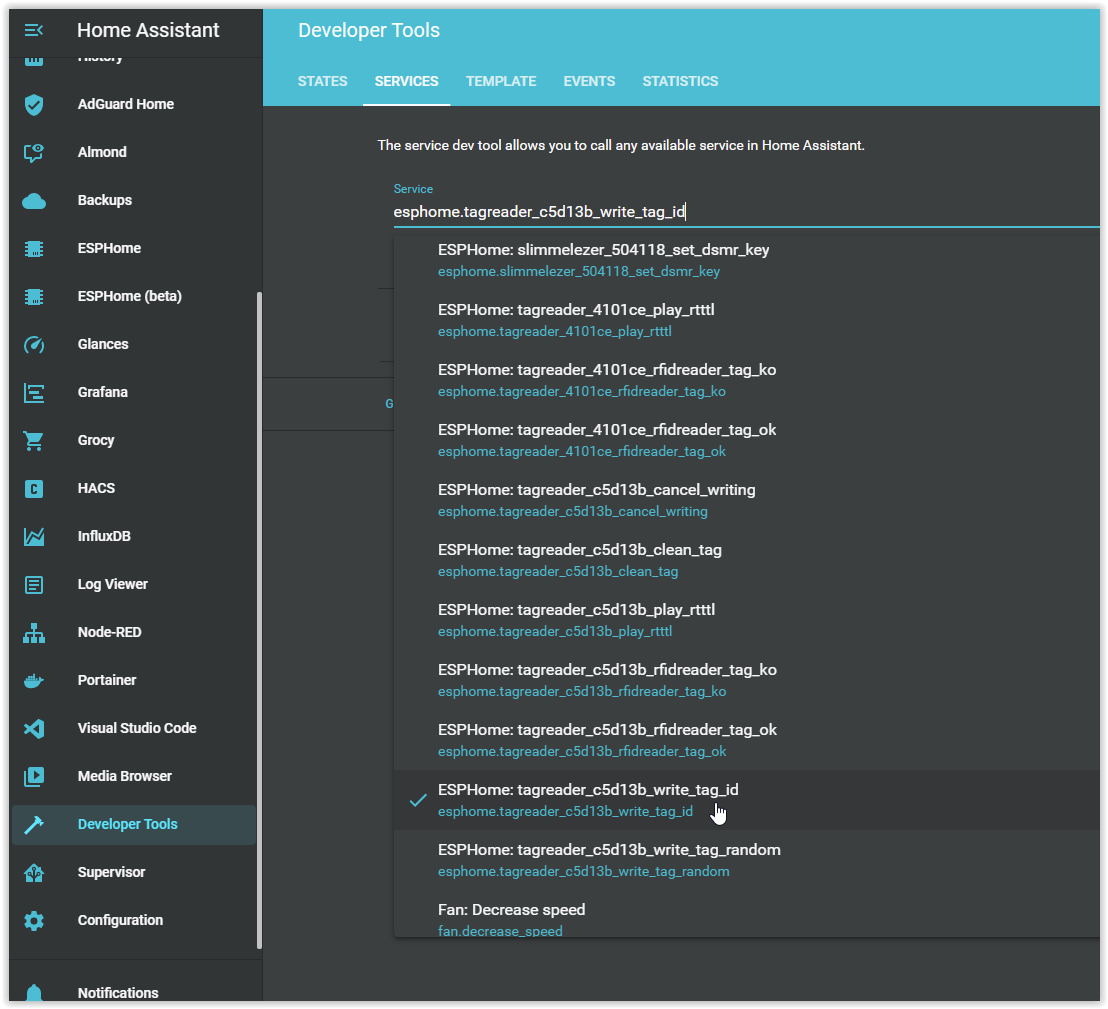Screen dimensions: 1108x1009
Task: Go to Grocy in sidebar
Action: click(x=134, y=441)
